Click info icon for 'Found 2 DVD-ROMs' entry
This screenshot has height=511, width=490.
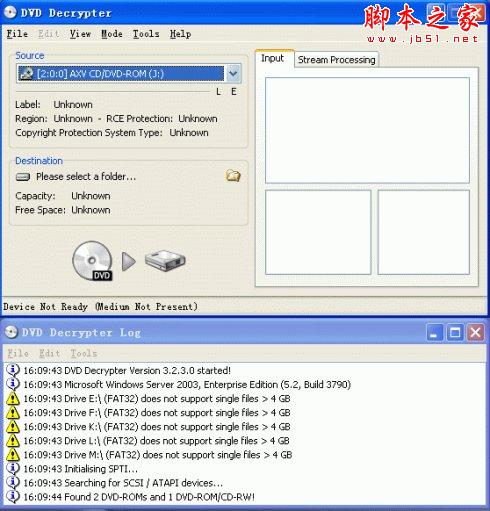13,496
